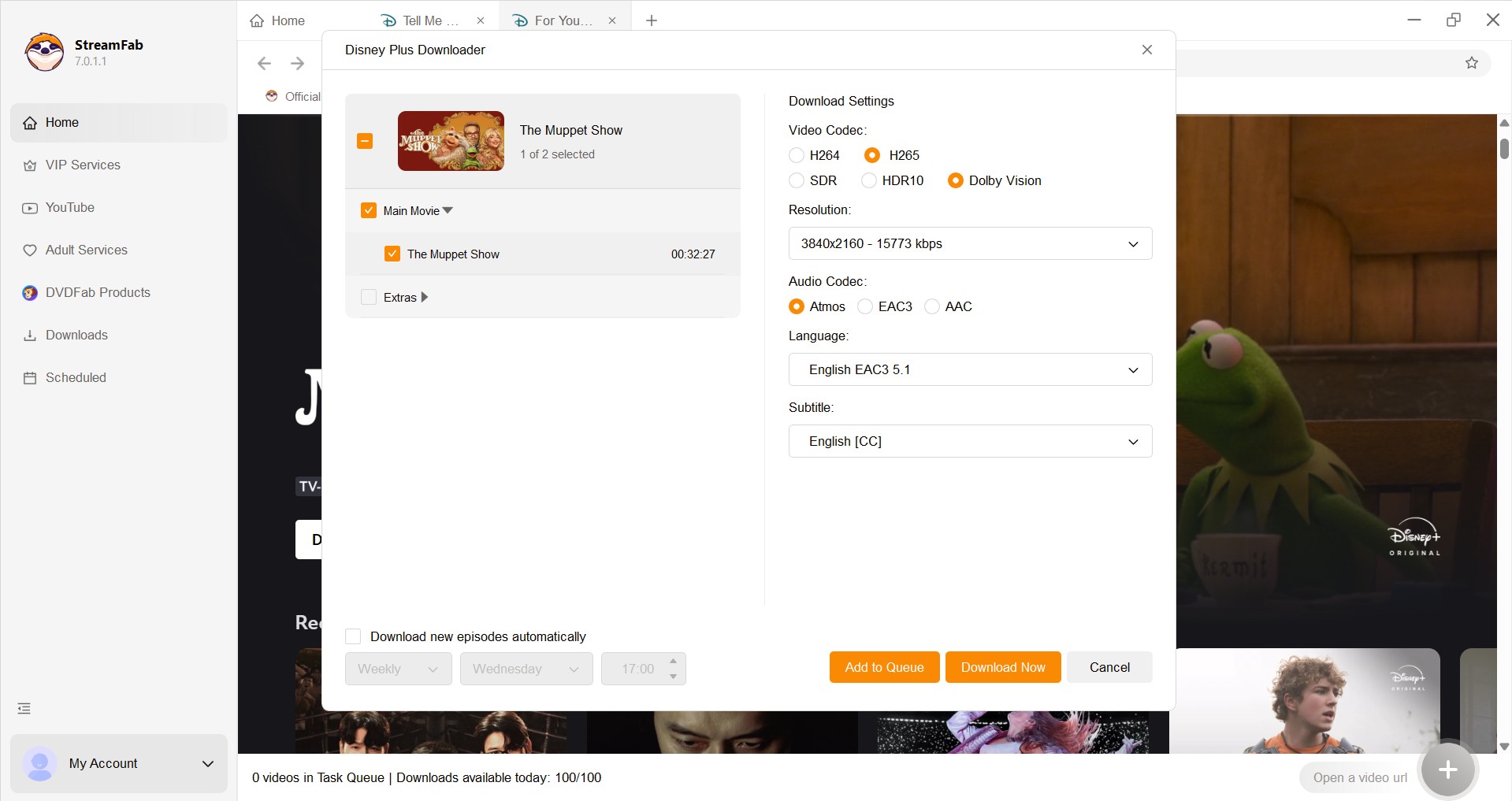Select the For You browser tab
1512x801 pixels.
tap(561, 20)
